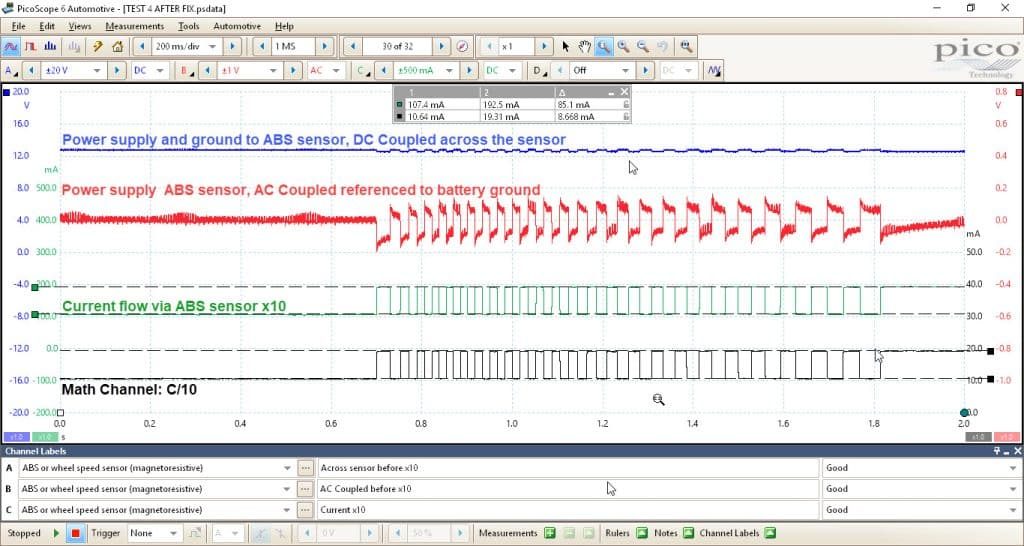Click zoom to full view icon
The height and width of the screenshot is (546, 1024).
click(x=686, y=47)
